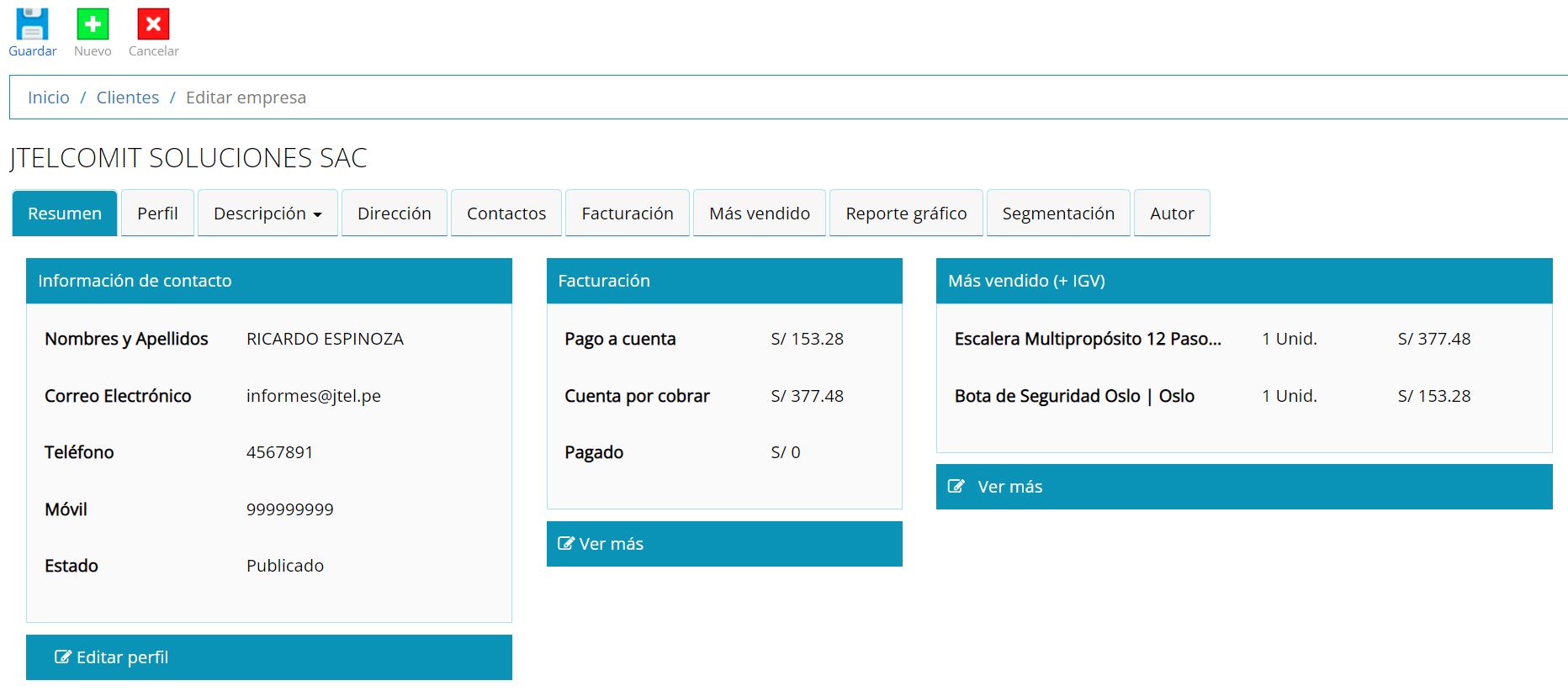
Task: Select the Contactos tab
Action: [x=506, y=214]
